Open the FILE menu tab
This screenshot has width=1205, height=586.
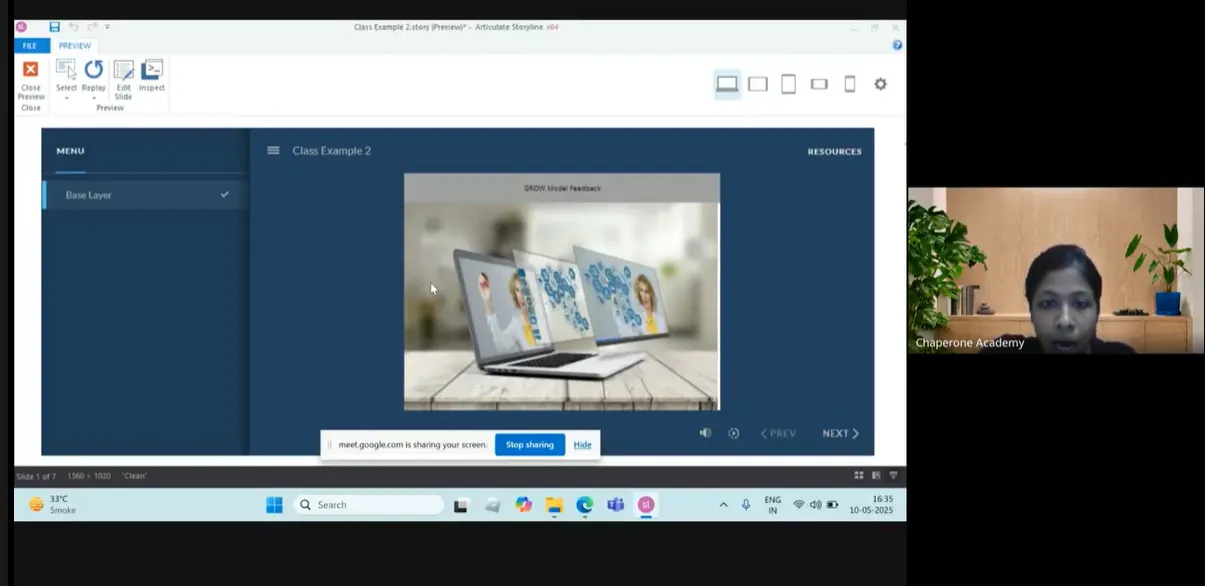[x=30, y=46]
